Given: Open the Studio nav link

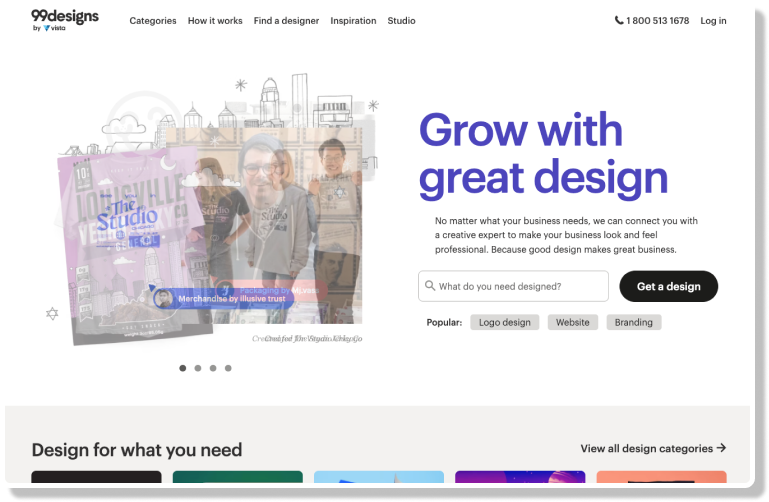Looking at the screenshot, I should point(401,21).
